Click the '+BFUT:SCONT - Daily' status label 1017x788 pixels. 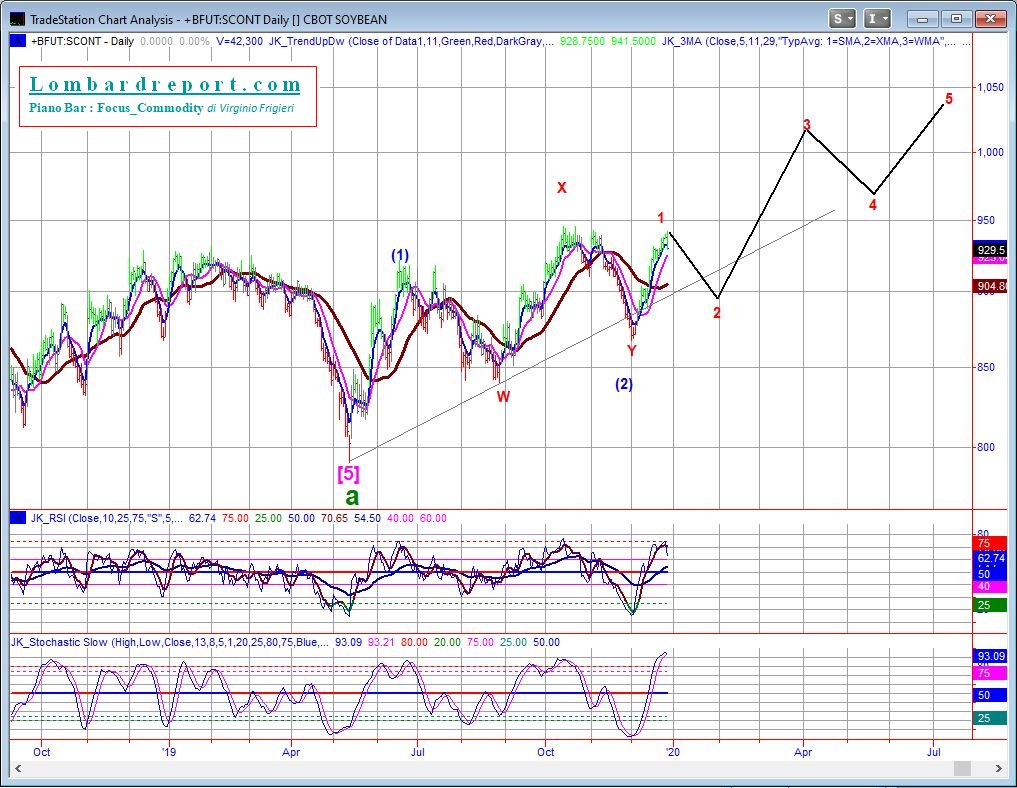click(x=82, y=41)
